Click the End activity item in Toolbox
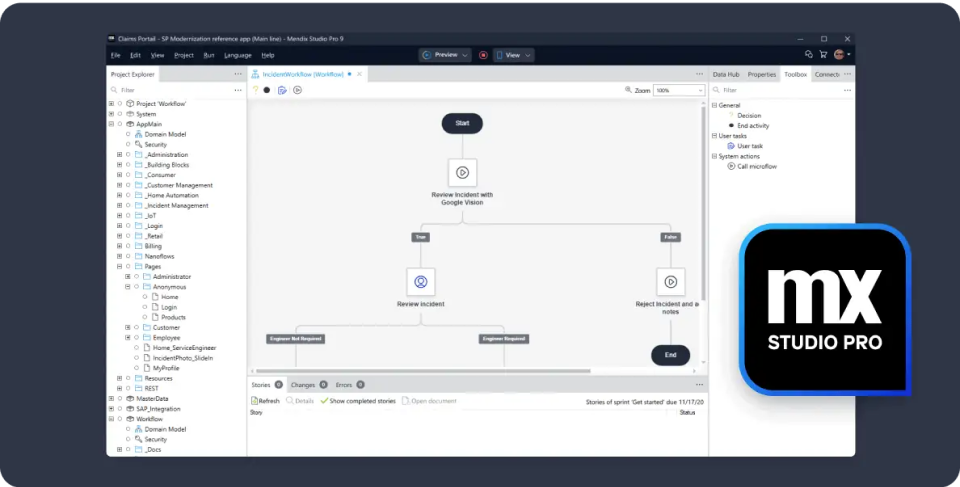Viewport: 960px width, 487px height. click(755, 125)
